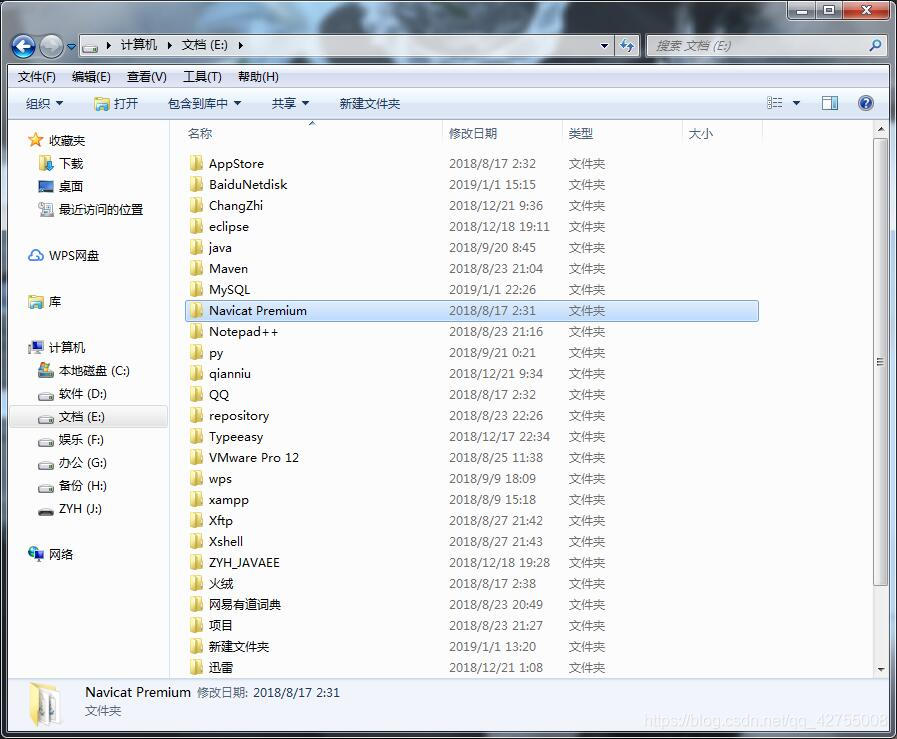
Task: Select the repository folder icon
Action: 196,415
